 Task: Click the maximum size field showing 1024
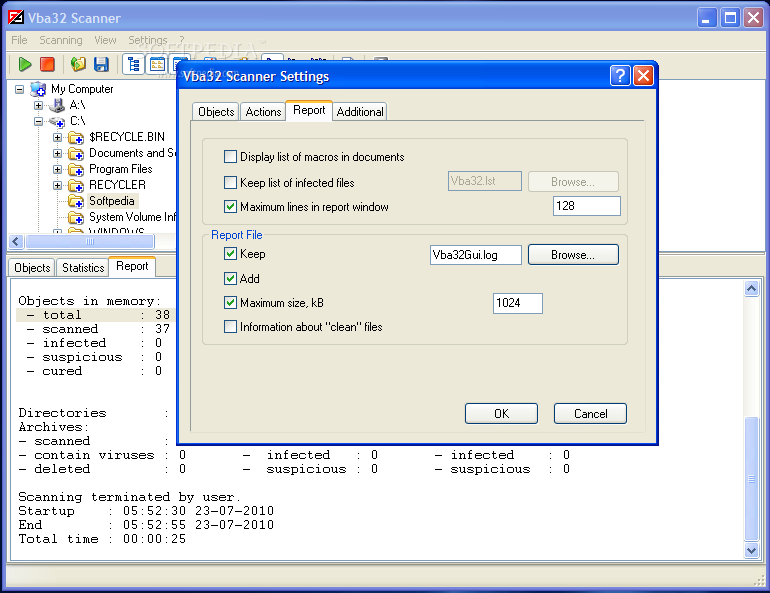point(518,303)
